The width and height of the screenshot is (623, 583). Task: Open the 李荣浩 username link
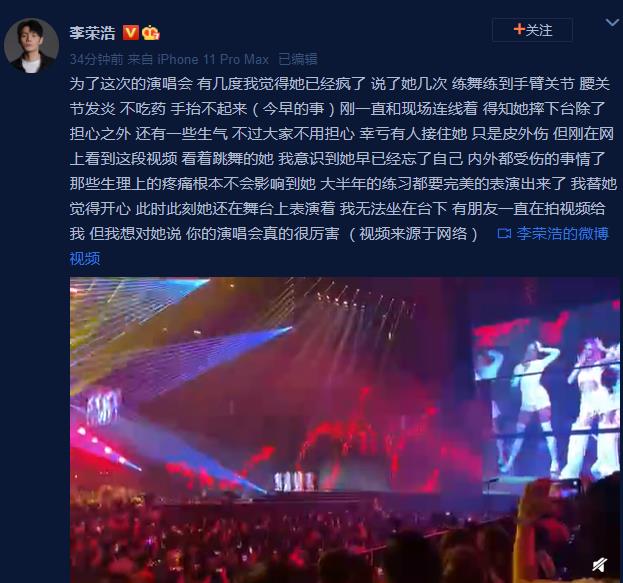(x=93, y=33)
